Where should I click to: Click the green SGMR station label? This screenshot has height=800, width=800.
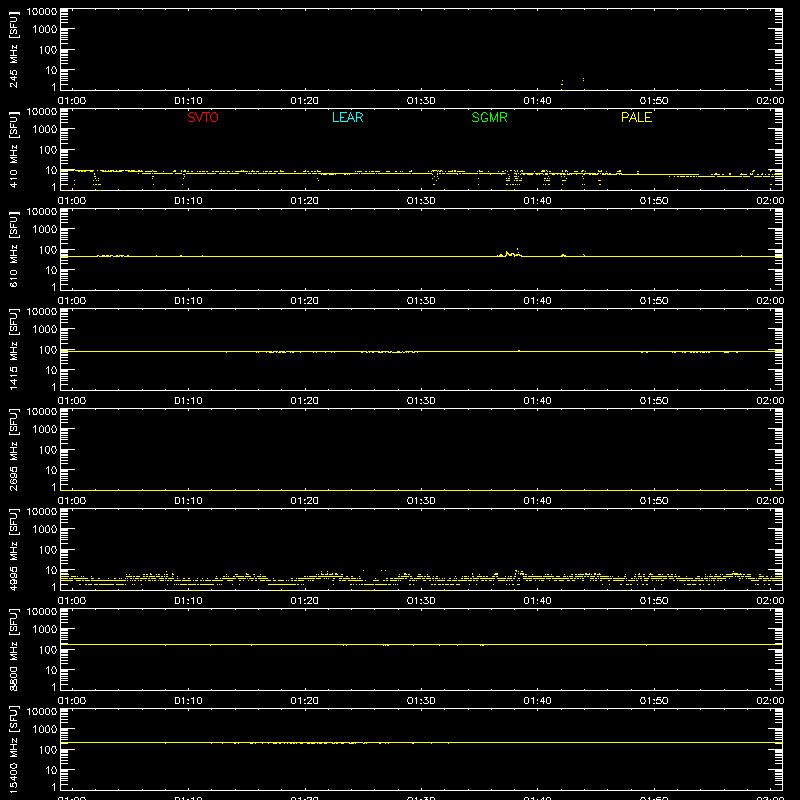tap(489, 117)
